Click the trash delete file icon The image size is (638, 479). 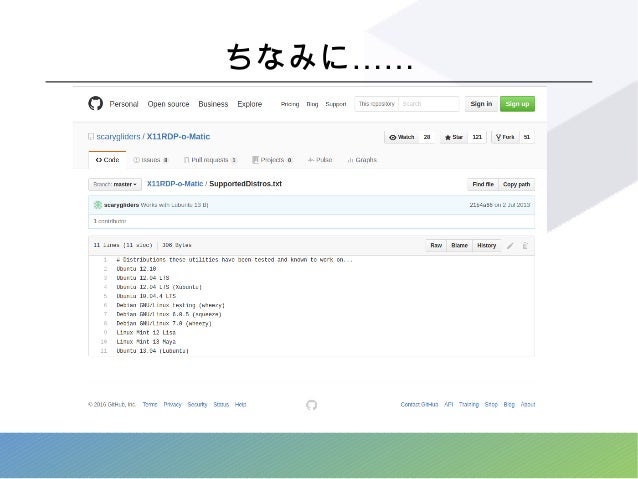coord(525,245)
